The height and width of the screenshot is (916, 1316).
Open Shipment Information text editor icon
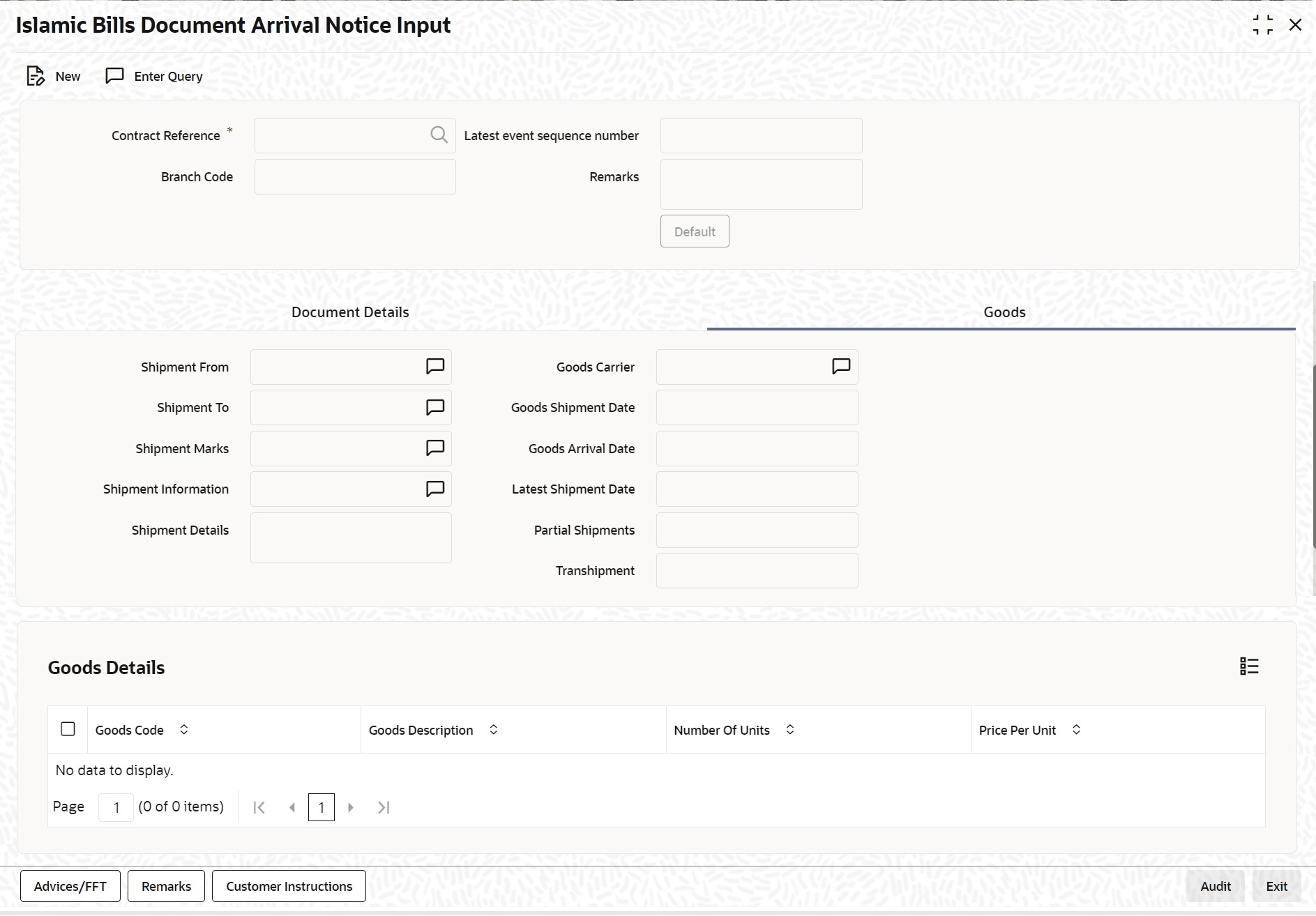point(435,489)
